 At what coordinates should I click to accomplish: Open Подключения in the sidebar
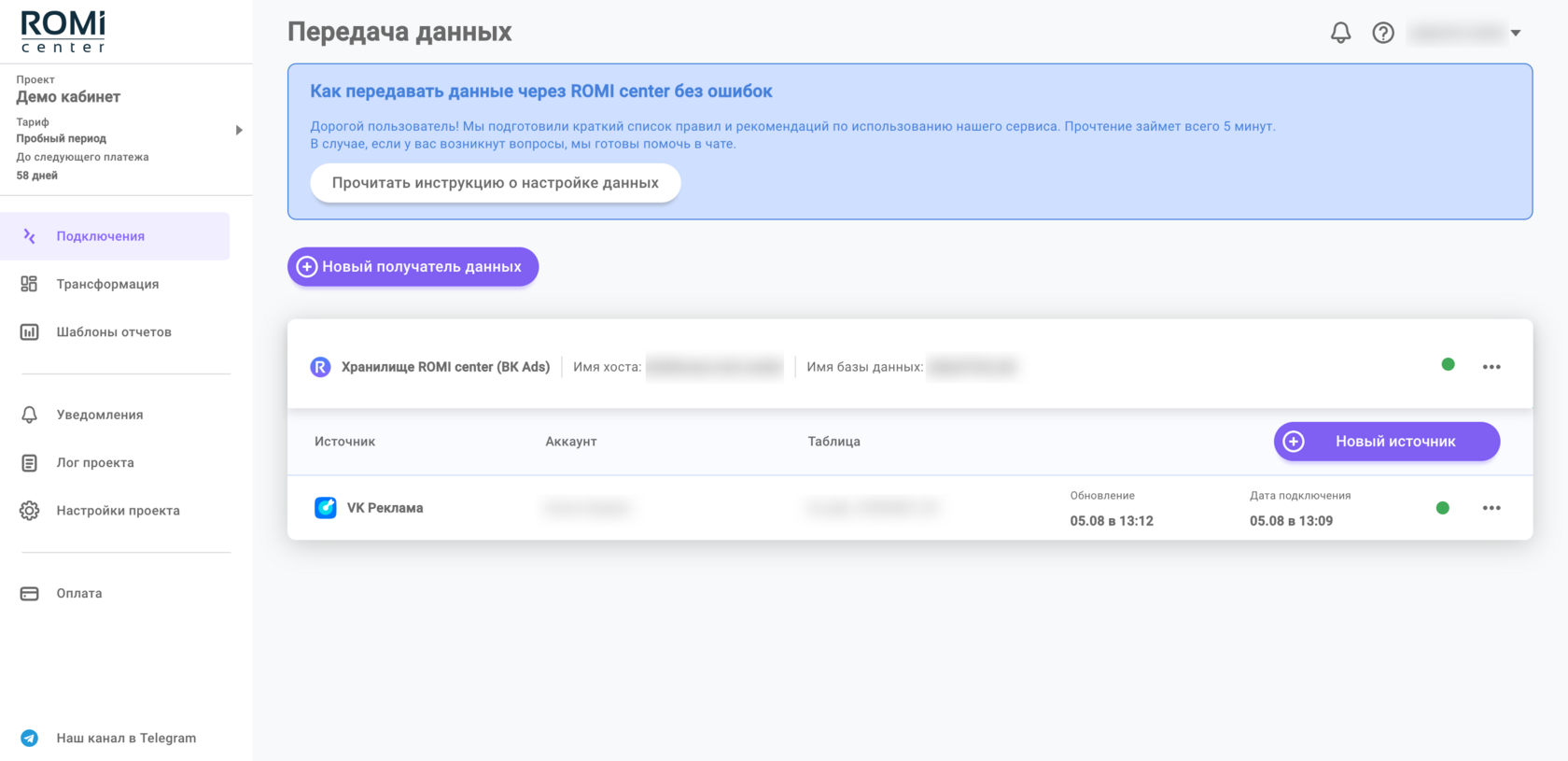115,236
